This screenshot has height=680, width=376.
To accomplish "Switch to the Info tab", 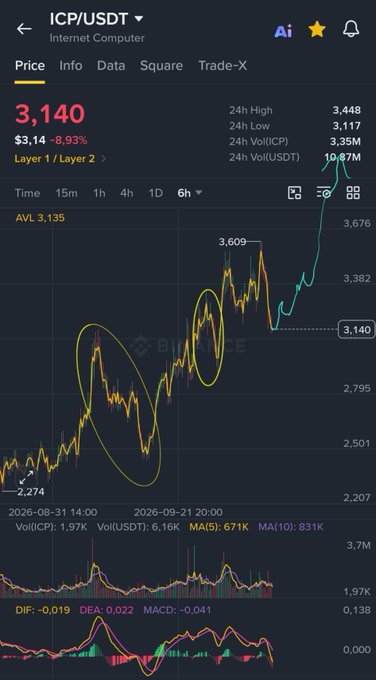I will tap(71, 65).
